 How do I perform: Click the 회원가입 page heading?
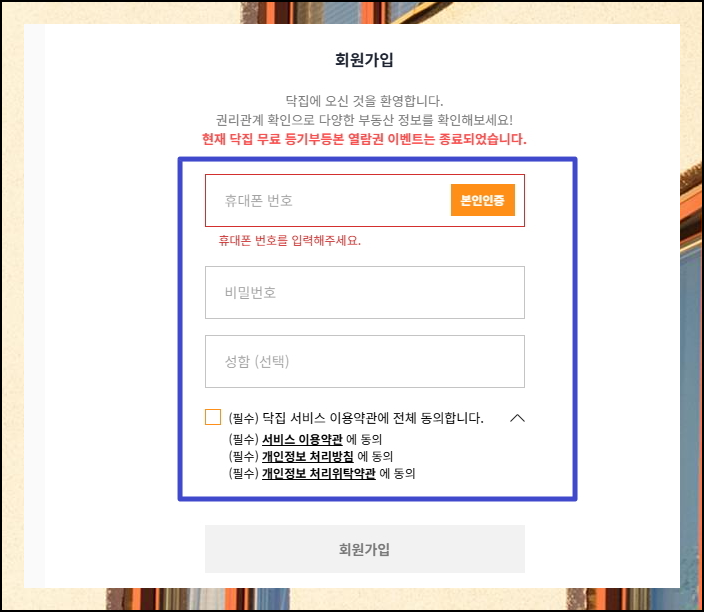[364, 59]
